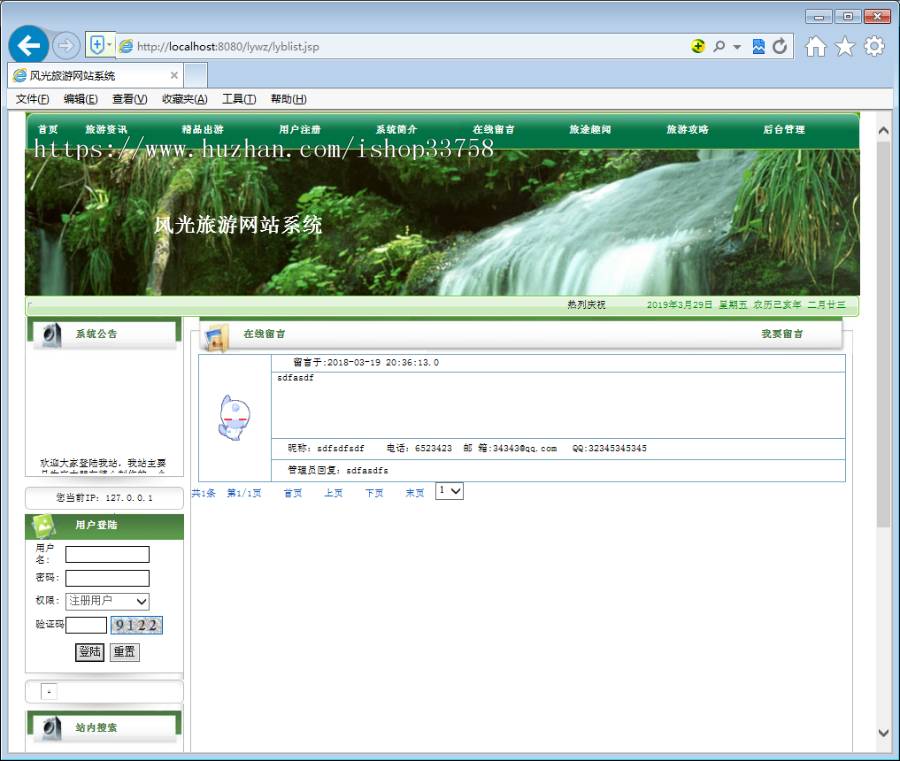Open favorites with the star icon
900x761 pixels.
point(845,46)
